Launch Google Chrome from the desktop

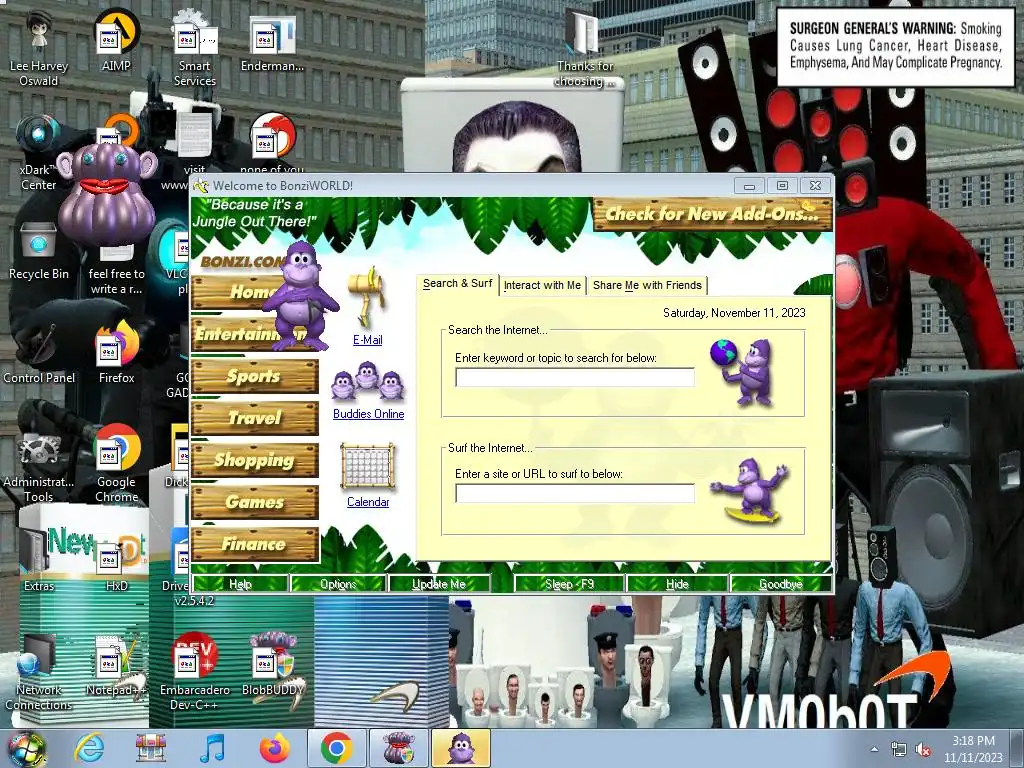coord(116,462)
